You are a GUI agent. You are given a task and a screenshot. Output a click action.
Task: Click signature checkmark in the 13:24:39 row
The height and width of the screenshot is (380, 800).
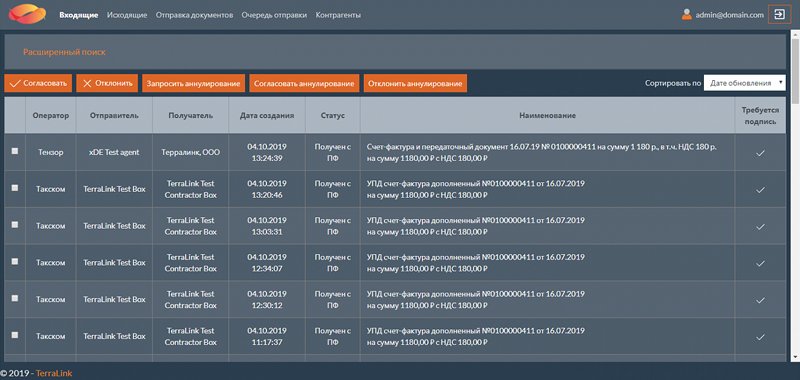tap(760, 153)
